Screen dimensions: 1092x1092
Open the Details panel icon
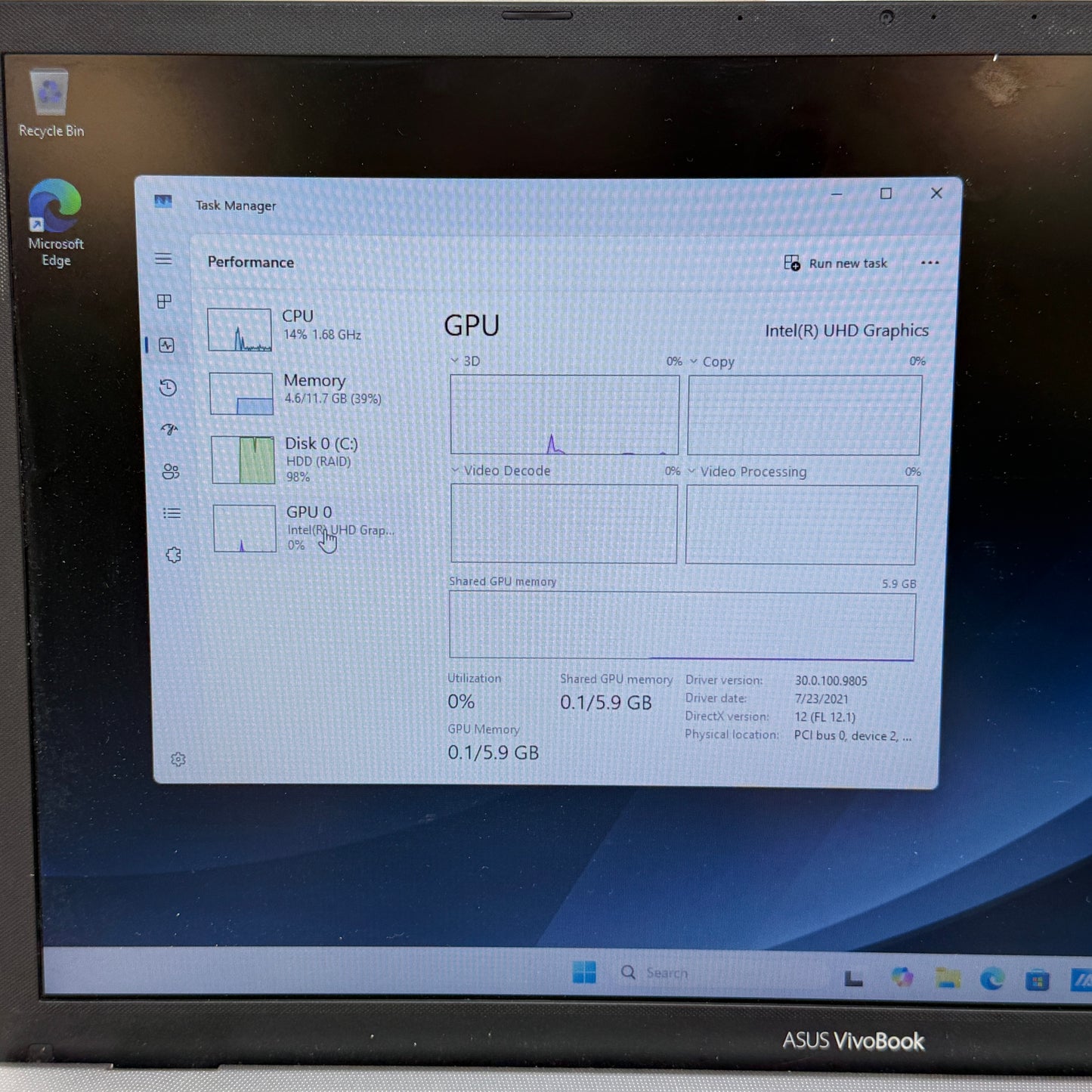(172, 513)
